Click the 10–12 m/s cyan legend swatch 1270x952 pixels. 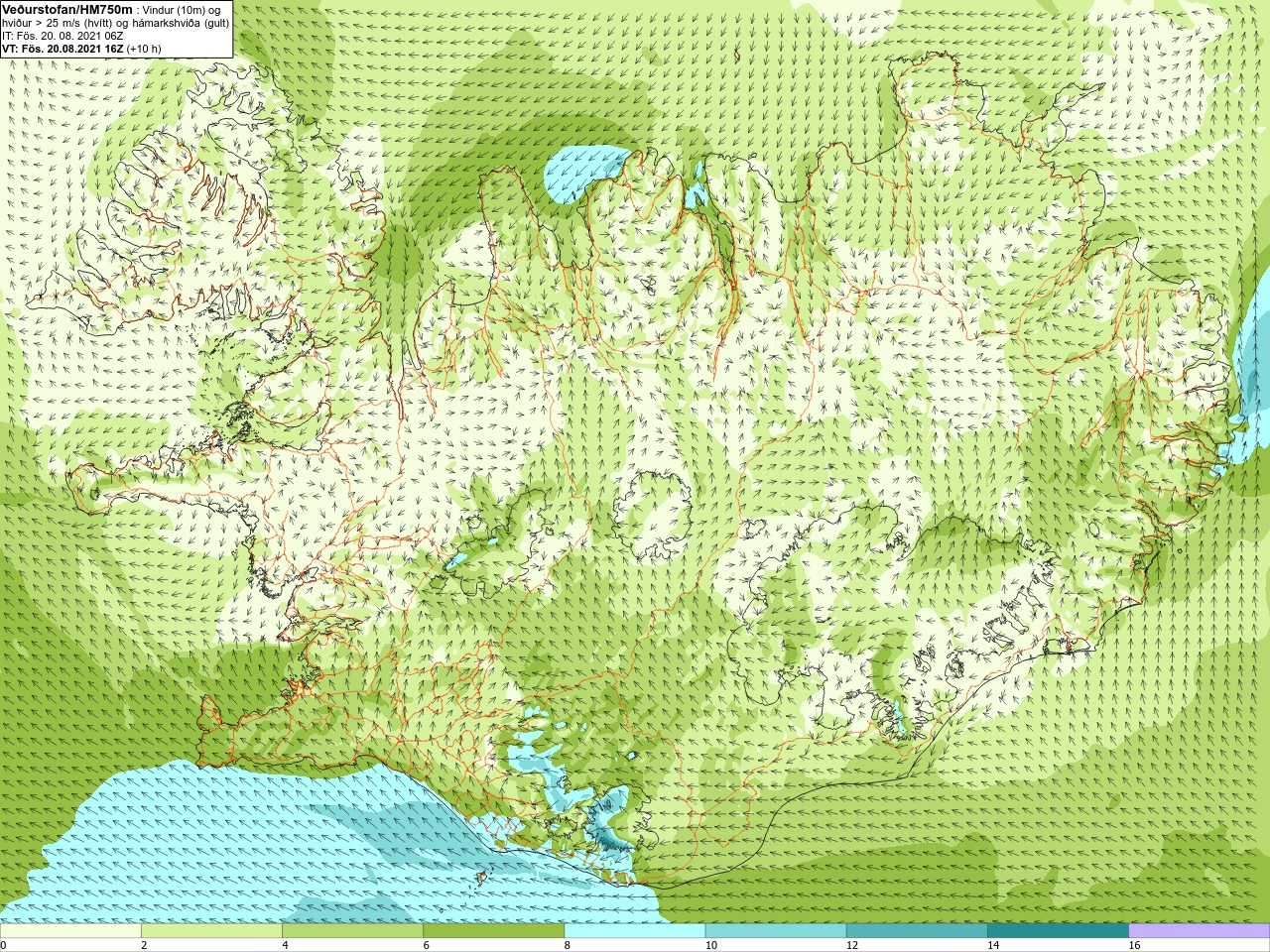pyautogui.click(x=776, y=931)
